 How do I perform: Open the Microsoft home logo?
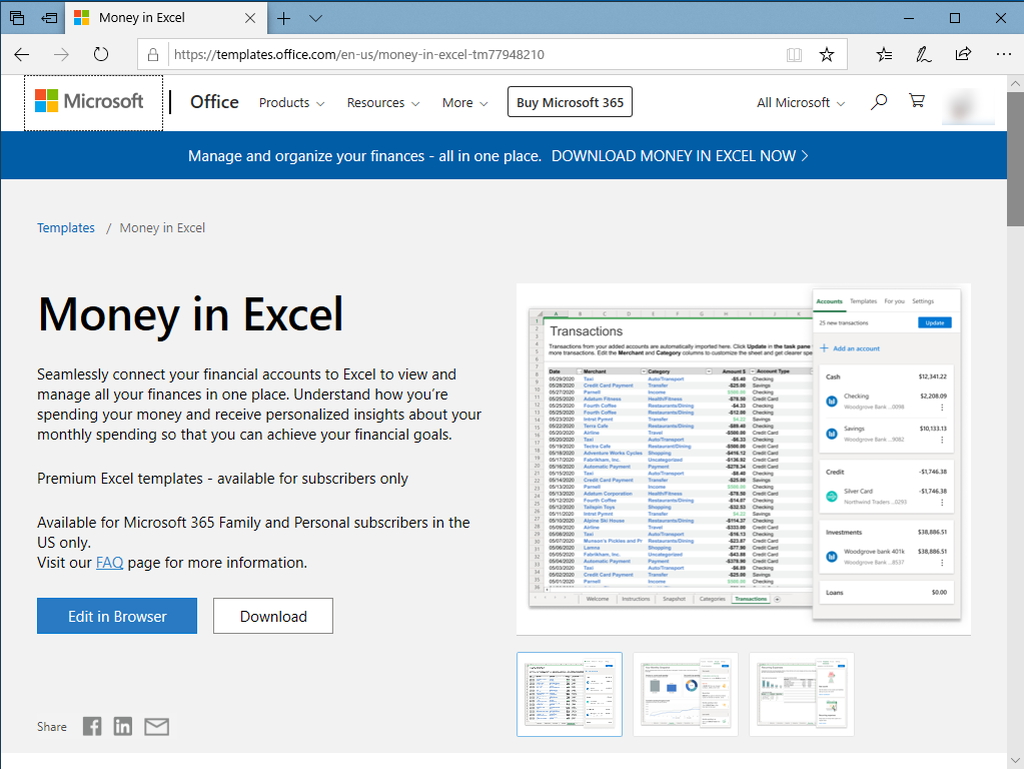click(92, 102)
